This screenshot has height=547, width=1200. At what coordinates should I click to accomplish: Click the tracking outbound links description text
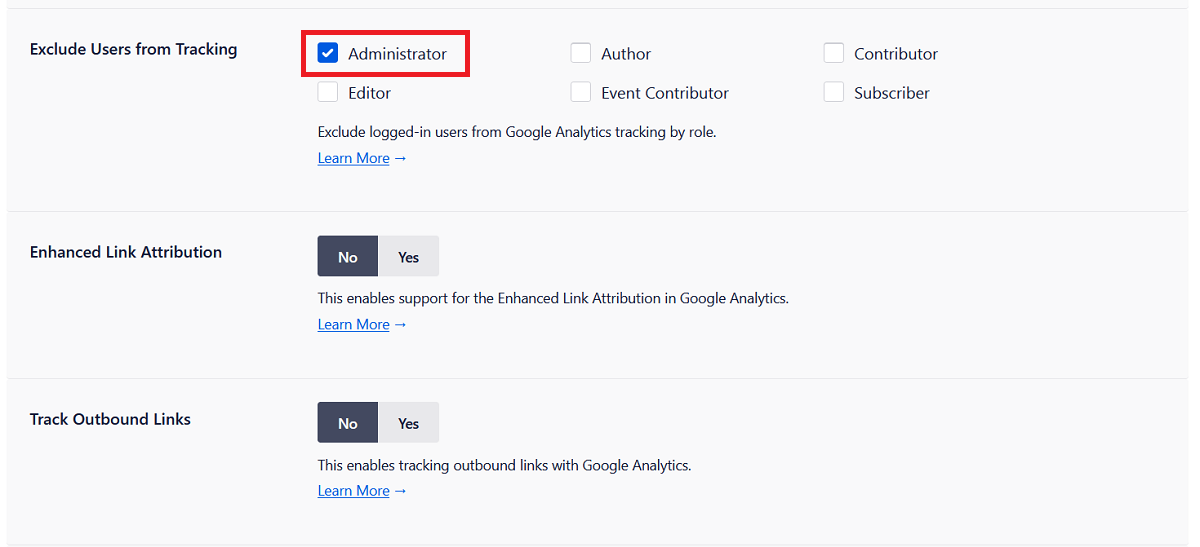tap(504, 465)
